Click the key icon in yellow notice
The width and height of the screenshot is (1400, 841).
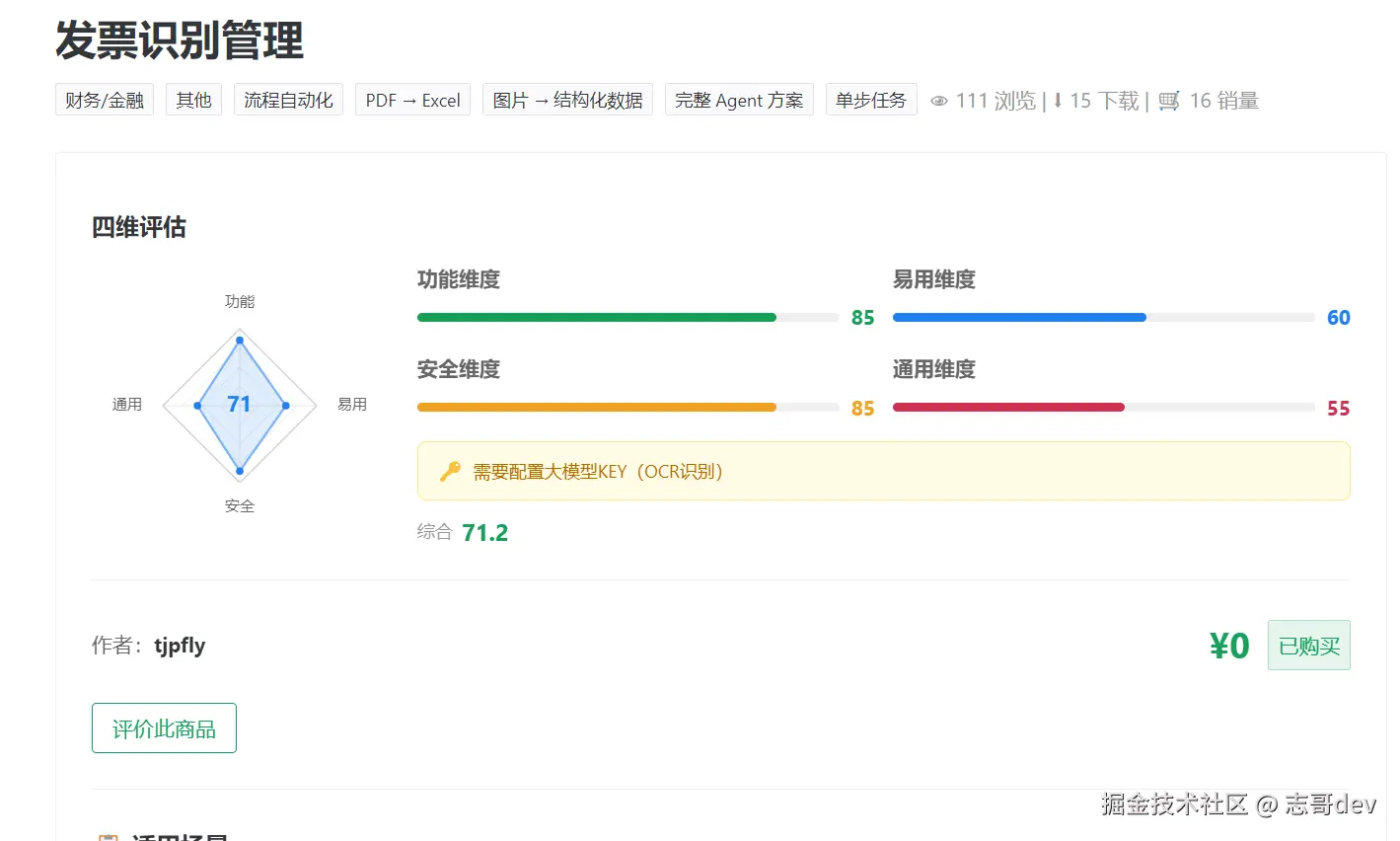[x=450, y=471]
